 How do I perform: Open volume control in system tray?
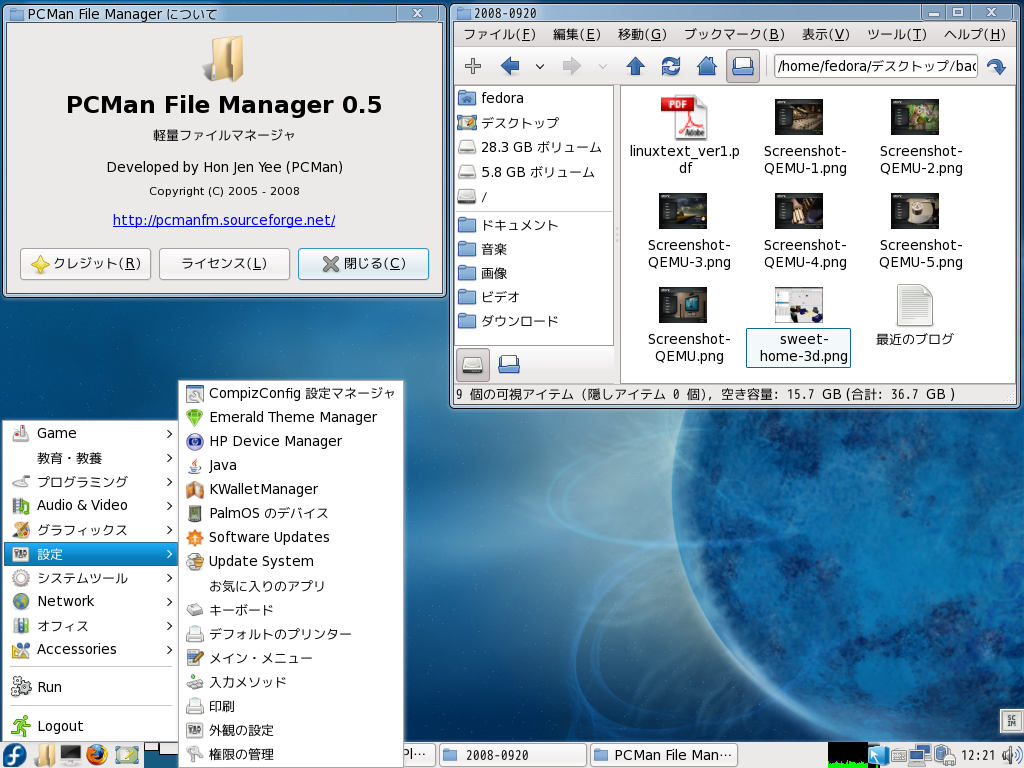pos(1014,756)
